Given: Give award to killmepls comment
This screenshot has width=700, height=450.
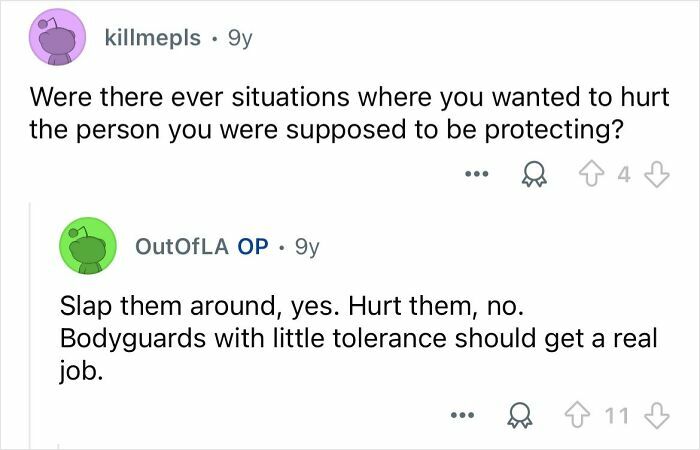Looking at the screenshot, I should (534, 174).
